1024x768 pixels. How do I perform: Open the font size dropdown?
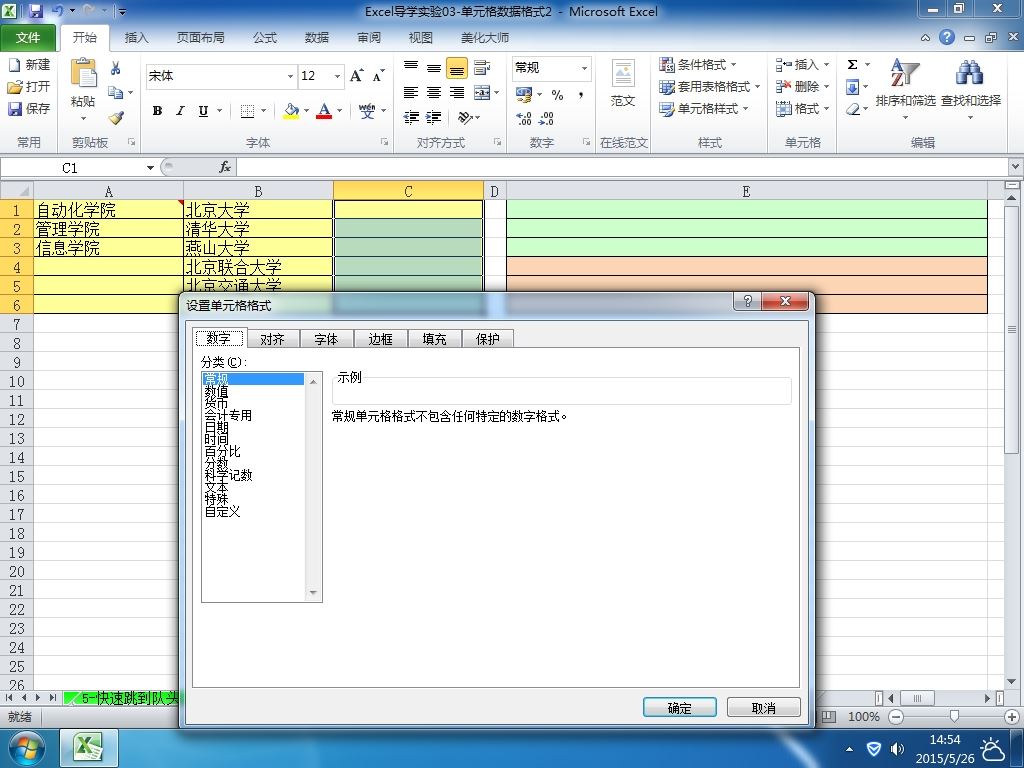point(338,76)
